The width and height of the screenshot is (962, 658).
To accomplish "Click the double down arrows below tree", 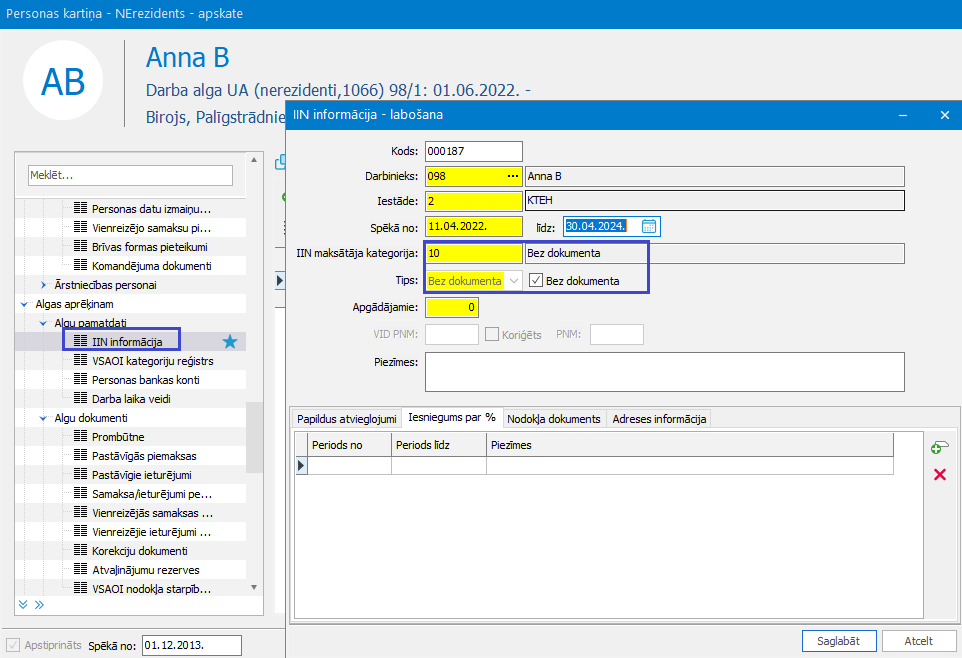I will coord(23,605).
